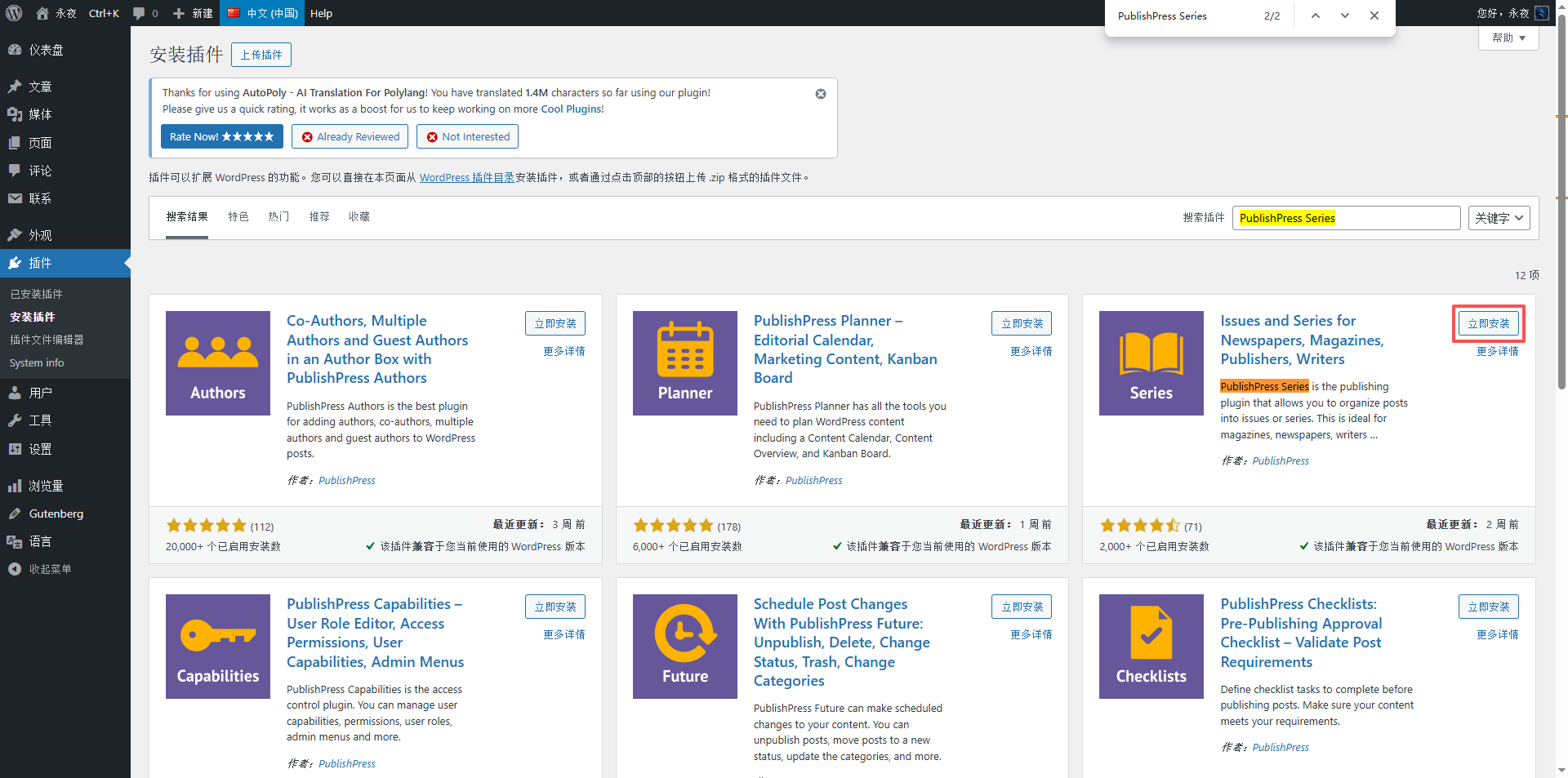The height and width of the screenshot is (778, 1568).
Task: Switch to the 推荐 tab
Action: [319, 216]
